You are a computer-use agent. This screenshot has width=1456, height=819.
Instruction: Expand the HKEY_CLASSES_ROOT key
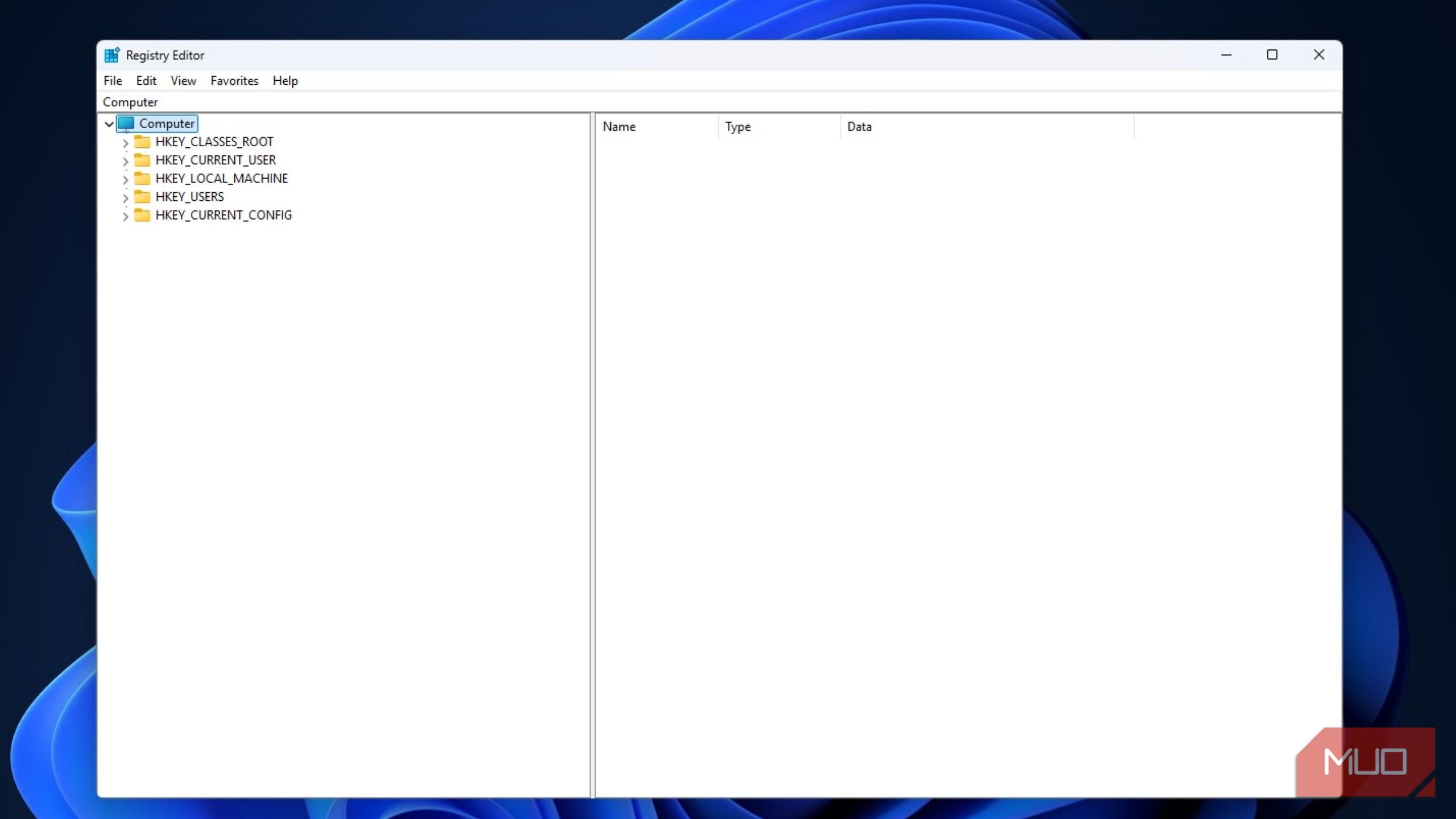tap(125, 143)
